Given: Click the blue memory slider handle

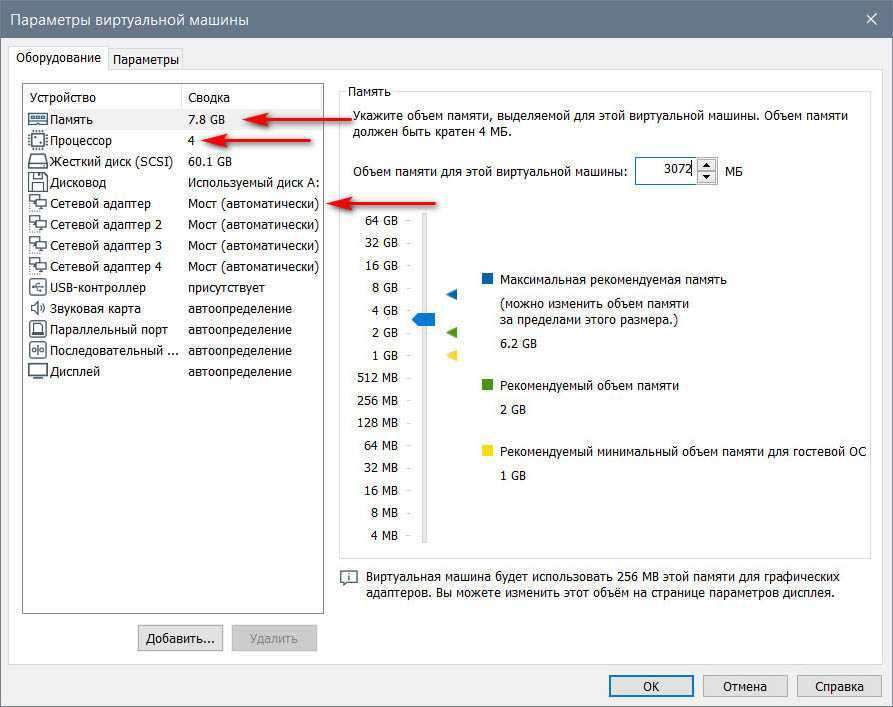Looking at the screenshot, I should pyautogui.click(x=424, y=319).
